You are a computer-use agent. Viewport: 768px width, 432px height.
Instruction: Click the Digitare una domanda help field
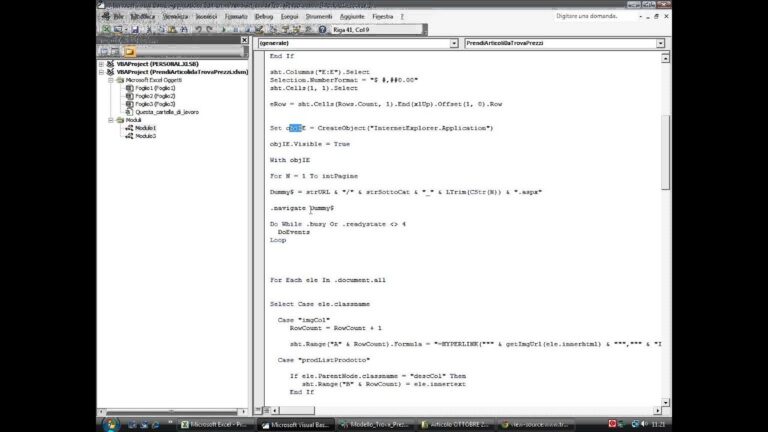(x=593, y=16)
